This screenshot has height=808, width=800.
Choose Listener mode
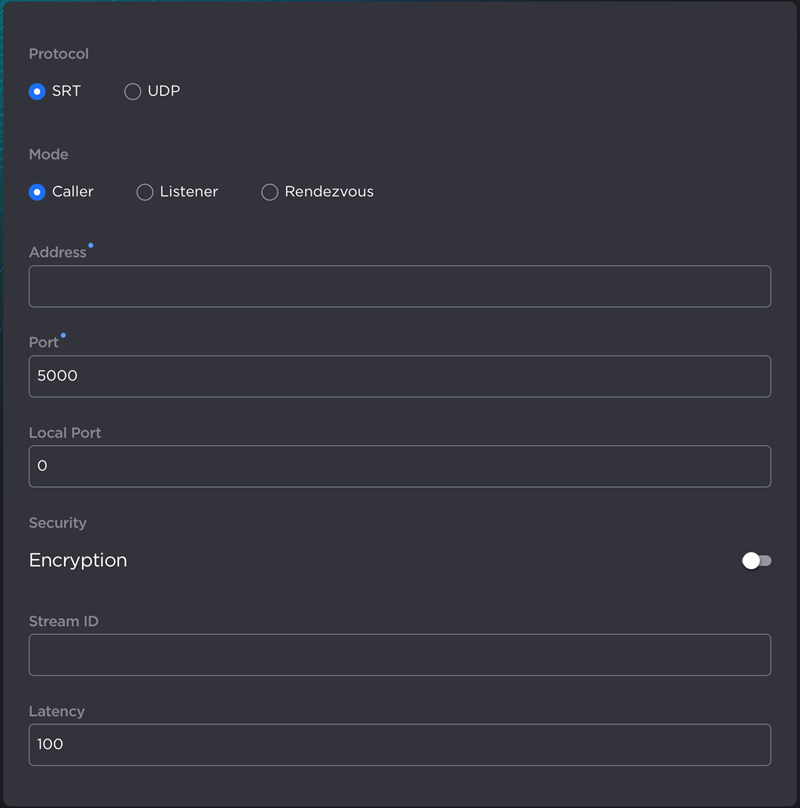144,192
